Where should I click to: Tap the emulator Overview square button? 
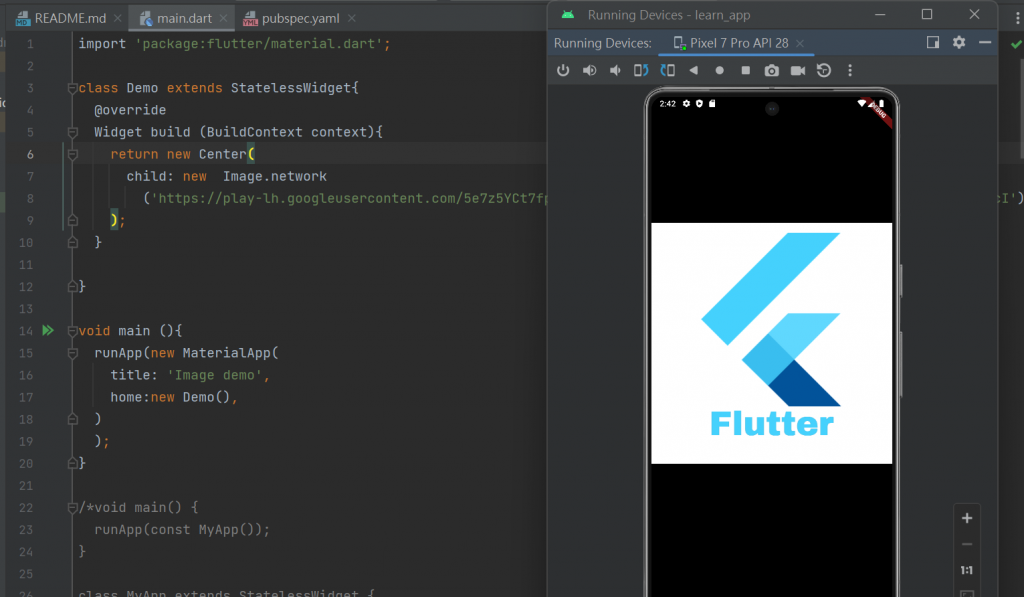coord(745,70)
